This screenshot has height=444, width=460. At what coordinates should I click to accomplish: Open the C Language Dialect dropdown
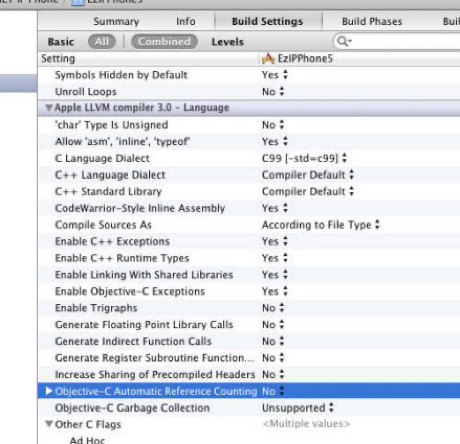pos(304,158)
